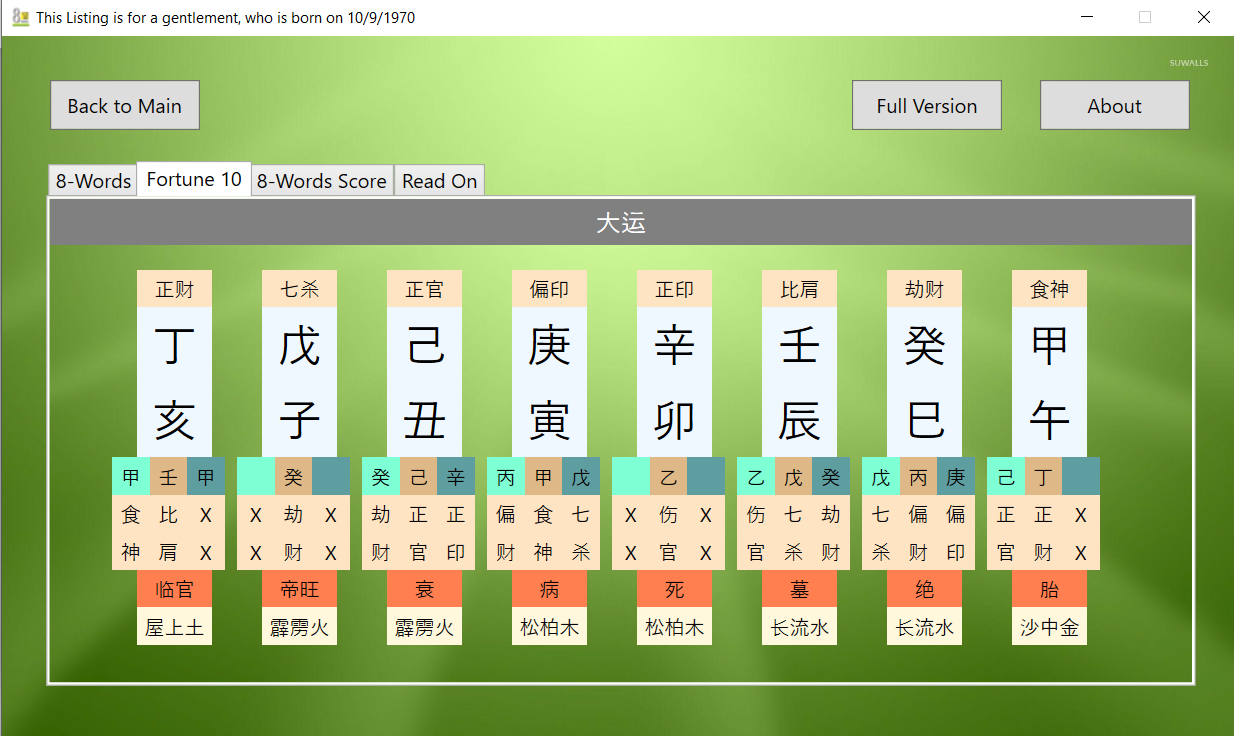Image resolution: width=1234 pixels, height=736 pixels.
Task: Click the 辰 character under 壬
Action: coord(799,420)
